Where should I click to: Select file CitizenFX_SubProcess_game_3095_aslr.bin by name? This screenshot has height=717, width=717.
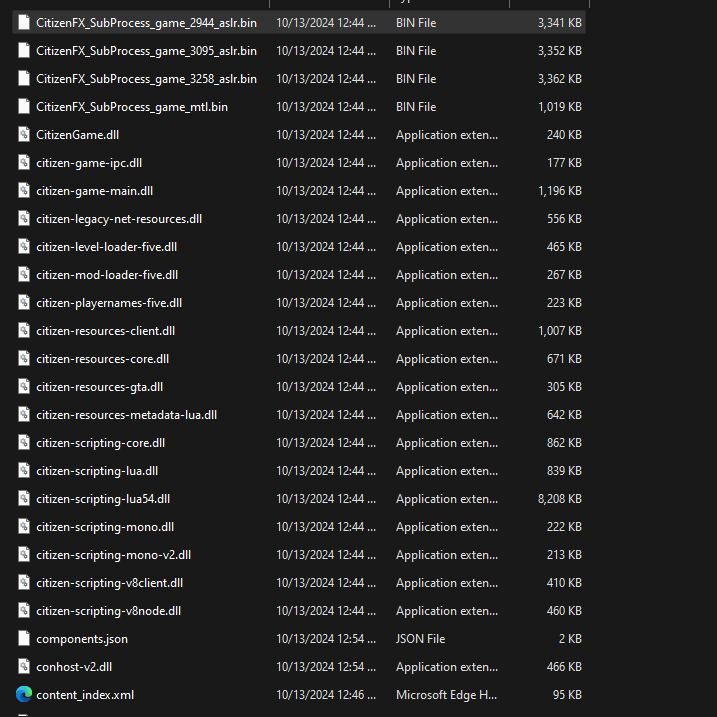click(146, 51)
